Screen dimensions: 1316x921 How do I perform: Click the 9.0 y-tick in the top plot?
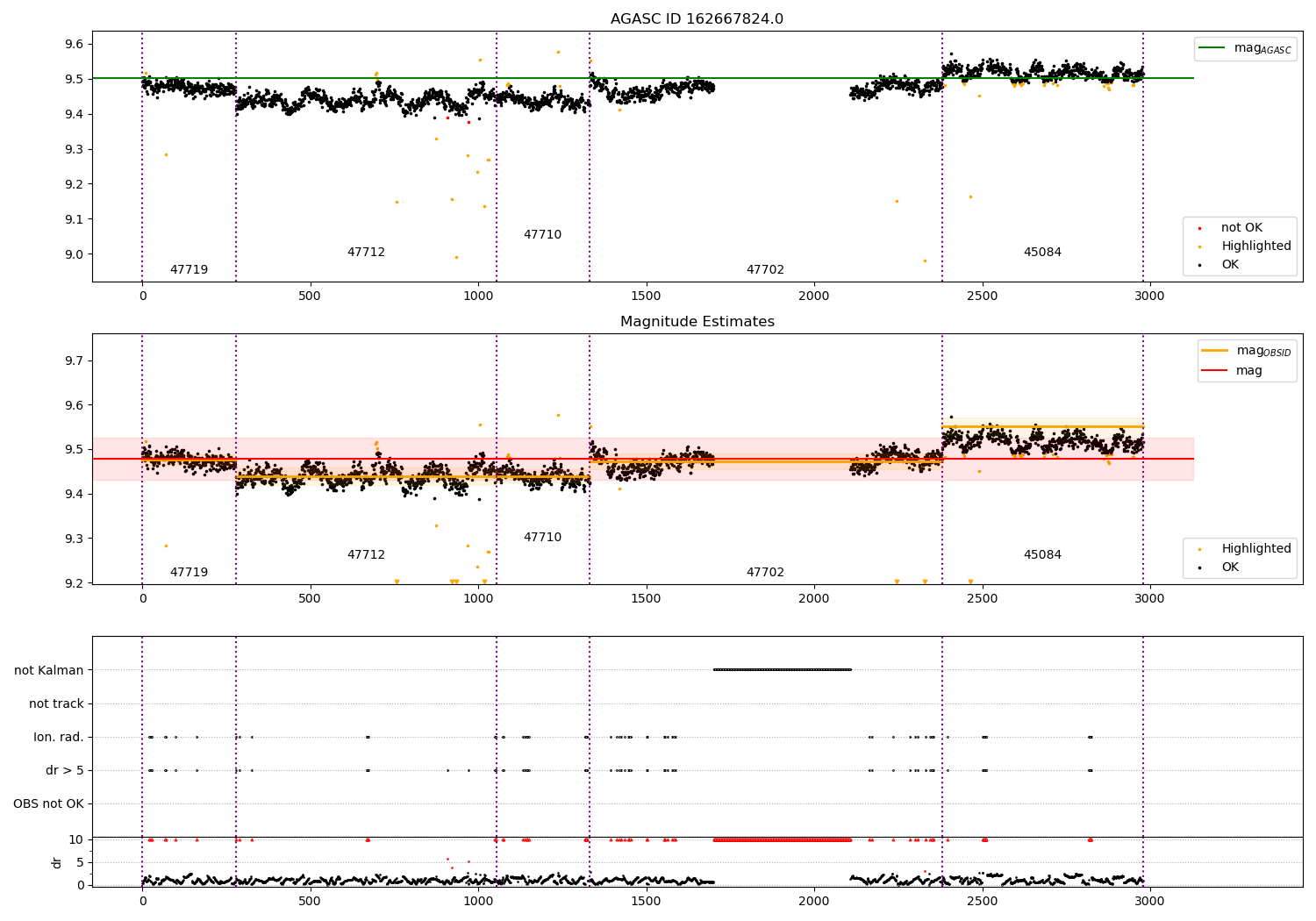[x=73, y=255]
